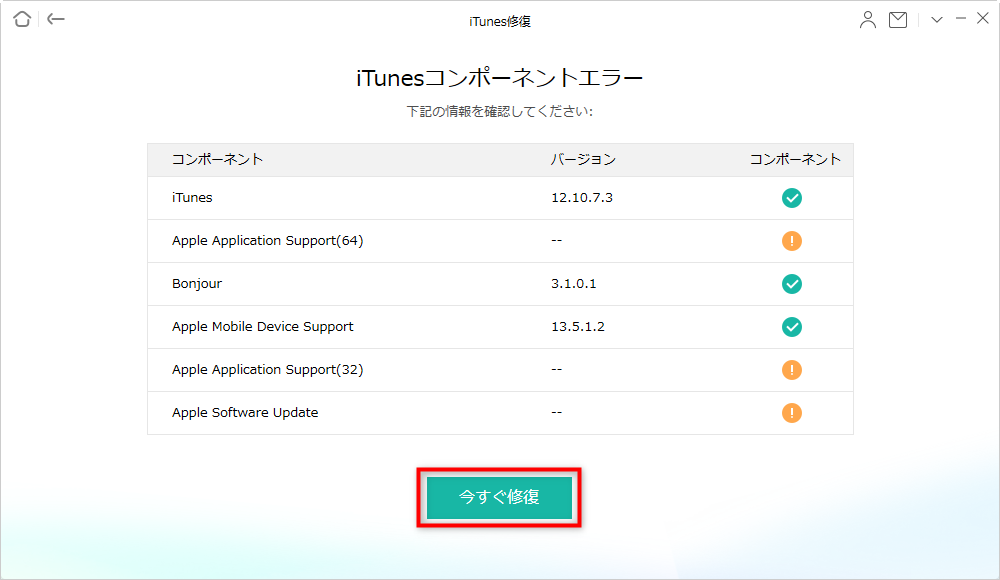Image resolution: width=1000 pixels, height=580 pixels.
Task: Minimize the iTunes修復 window
Action: tap(960, 19)
